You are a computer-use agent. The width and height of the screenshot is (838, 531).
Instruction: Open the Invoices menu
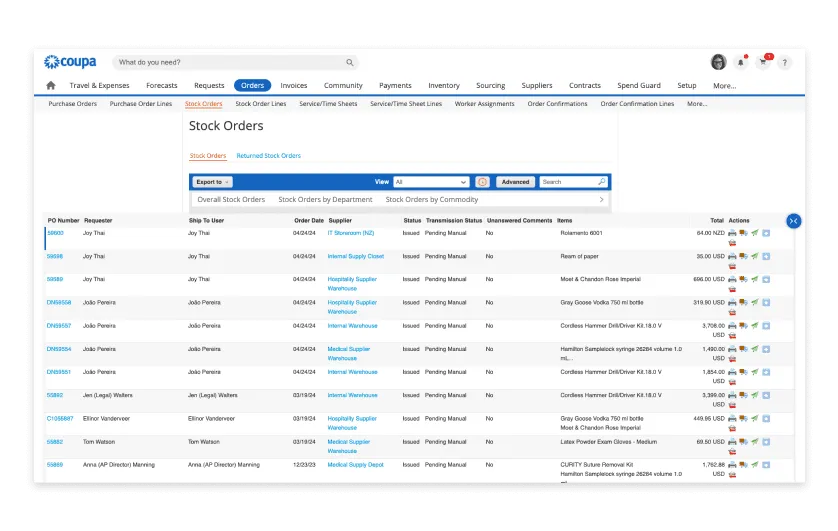(294, 86)
